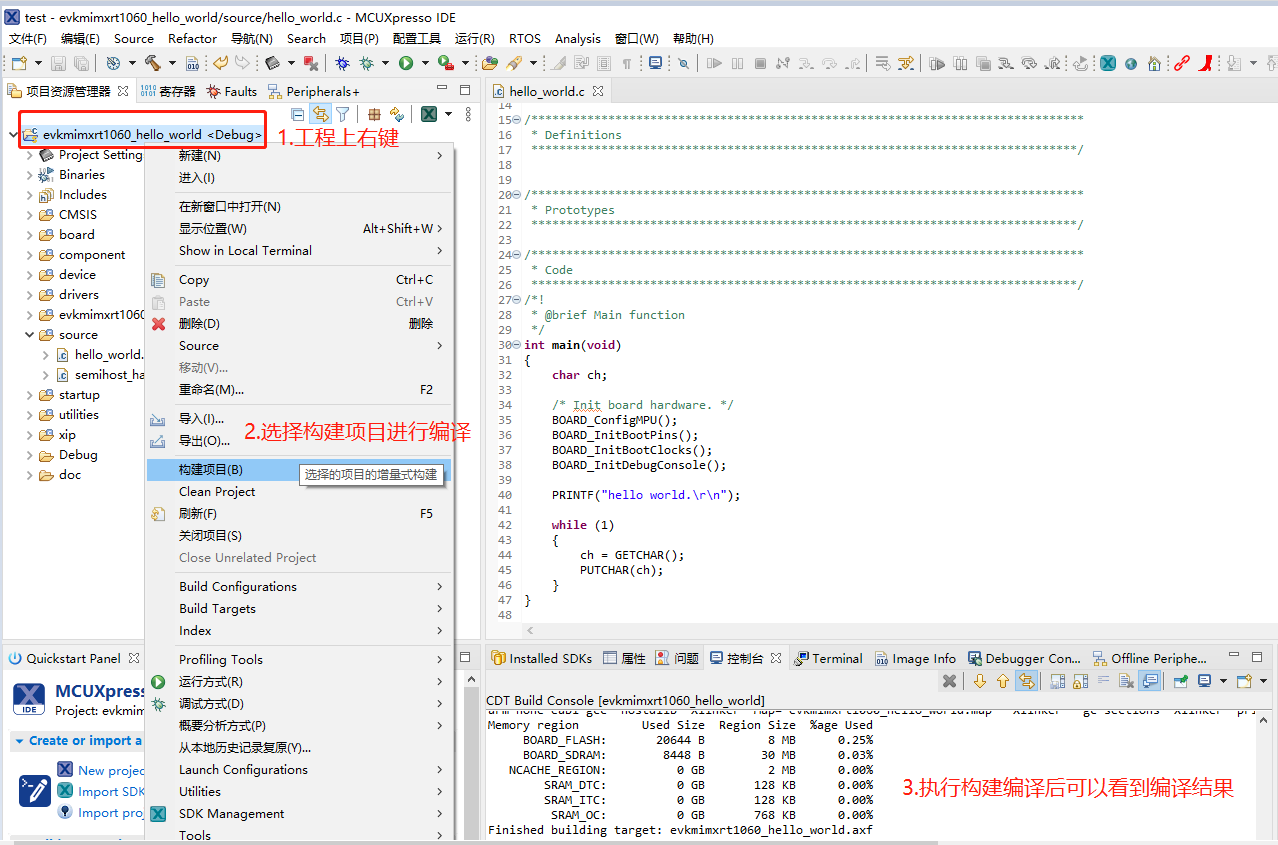Image resolution: width=1278 pixels, height=845 pixels.
Task: Click the green X icon in explorer toolbar
Action: coord(429,114)
